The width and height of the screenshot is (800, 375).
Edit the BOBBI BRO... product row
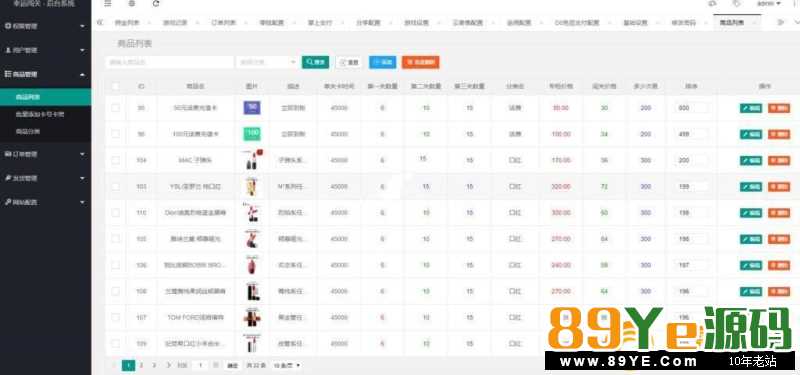(751, 265)
